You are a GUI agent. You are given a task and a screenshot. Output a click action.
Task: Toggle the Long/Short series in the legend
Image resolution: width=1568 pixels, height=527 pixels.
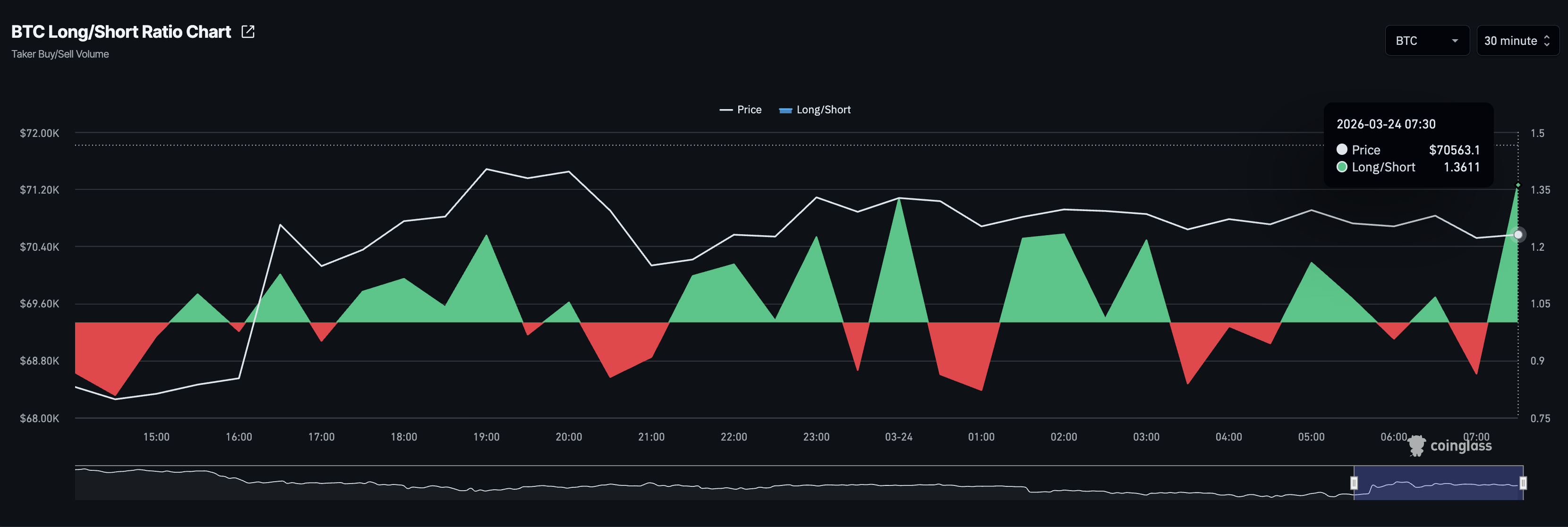click(x=823, y=110)
